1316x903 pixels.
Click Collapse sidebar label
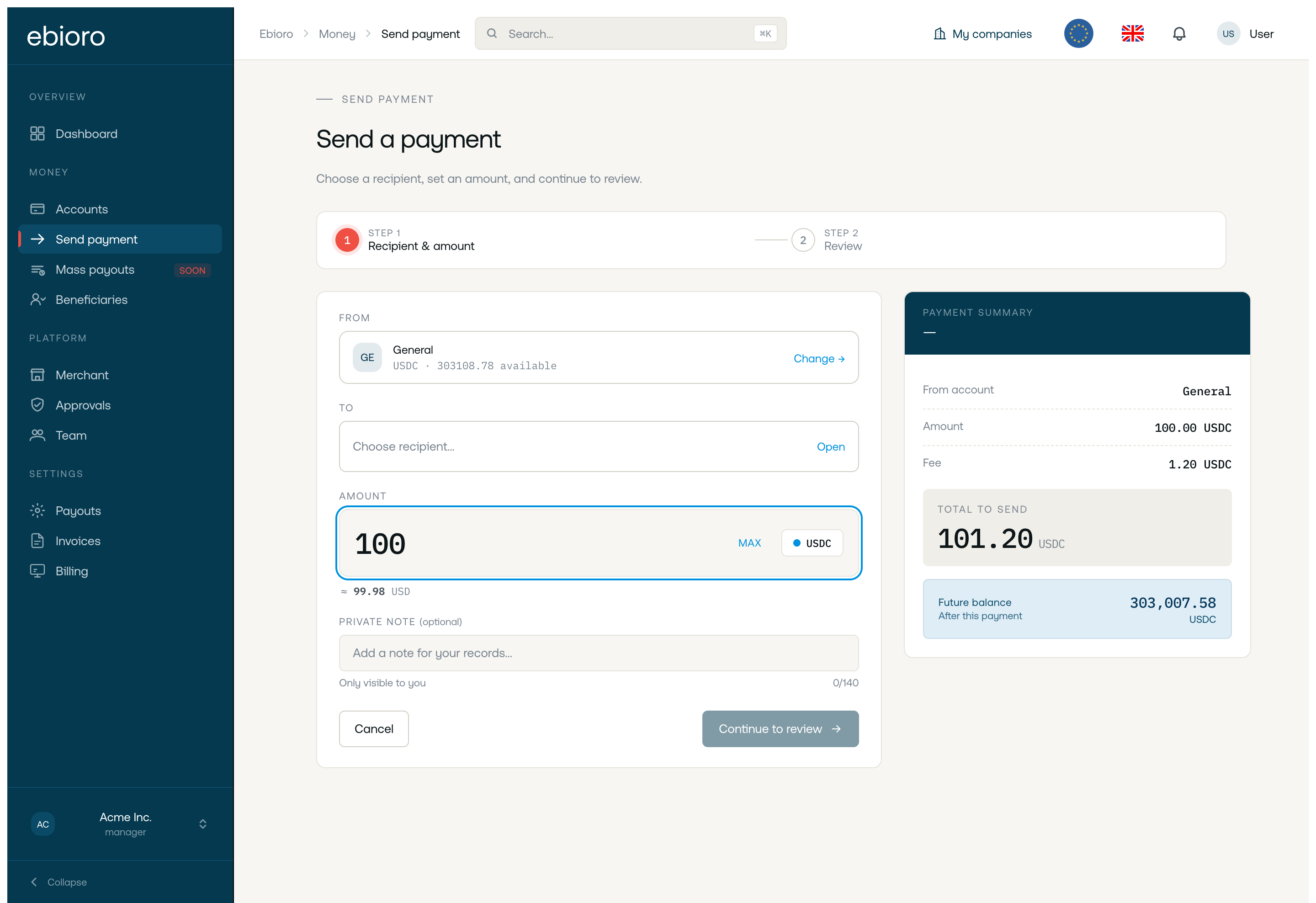[x=67, y=882]
